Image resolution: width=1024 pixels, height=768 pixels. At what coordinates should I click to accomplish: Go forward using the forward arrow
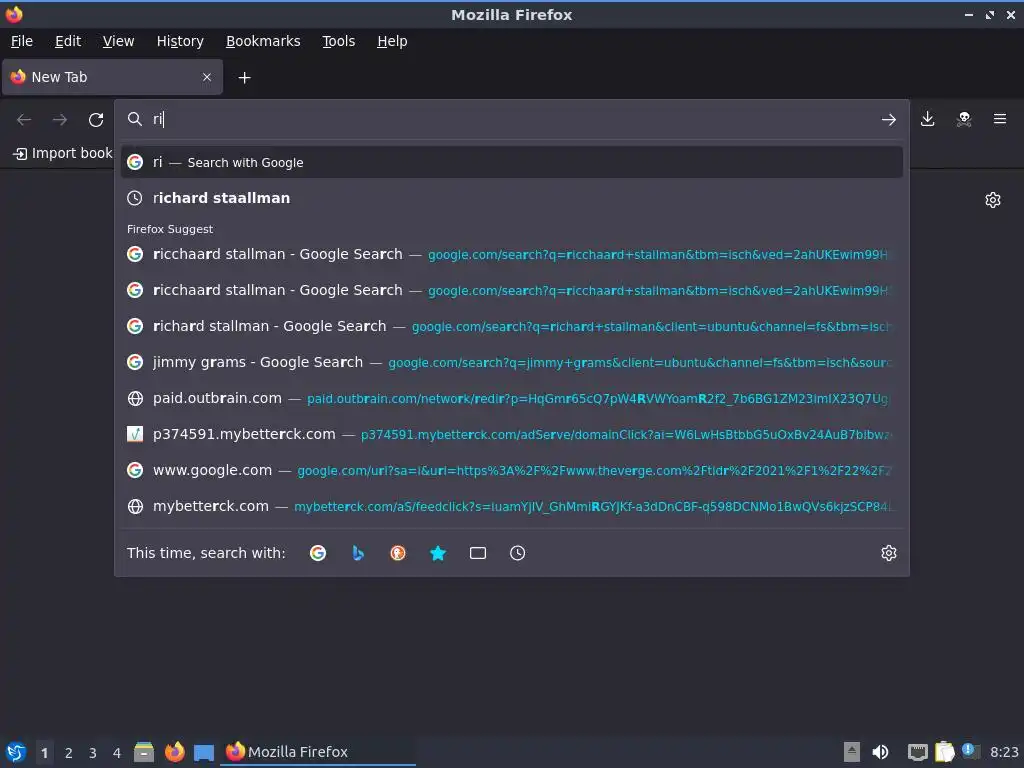60,120
